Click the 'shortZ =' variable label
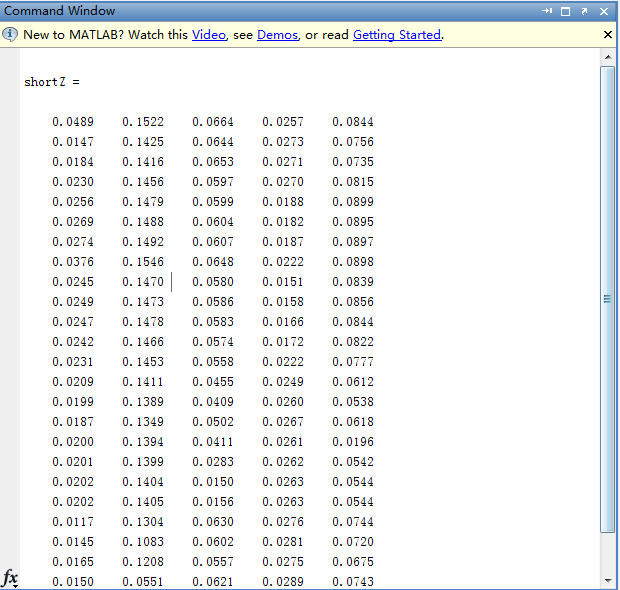620x590 pixels. (52, 82)
